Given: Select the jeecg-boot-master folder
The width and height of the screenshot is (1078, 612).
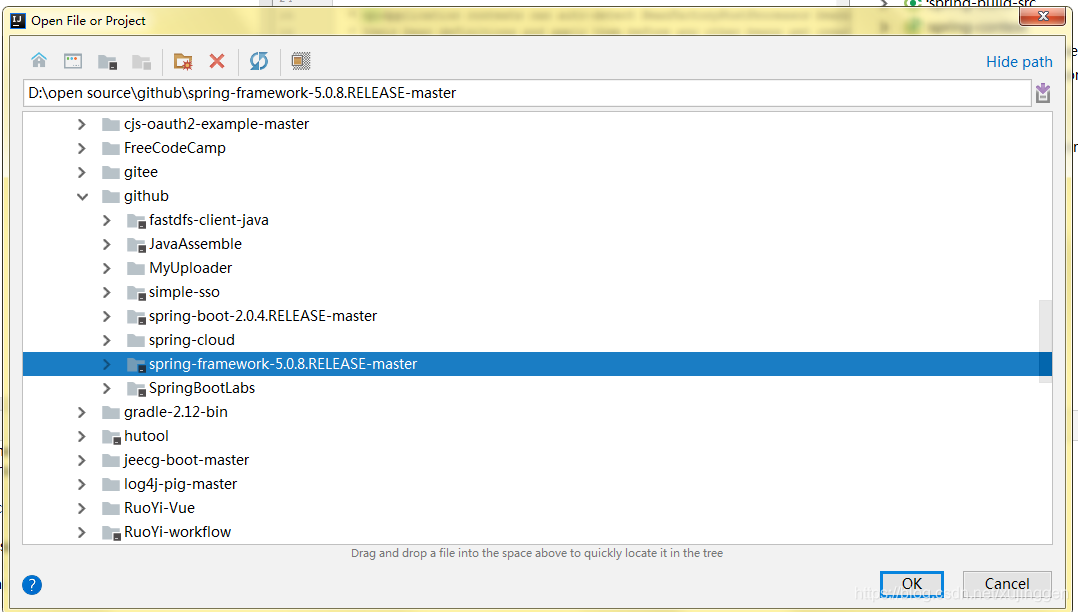Looking at the screenshot, I should coord(186,460).
